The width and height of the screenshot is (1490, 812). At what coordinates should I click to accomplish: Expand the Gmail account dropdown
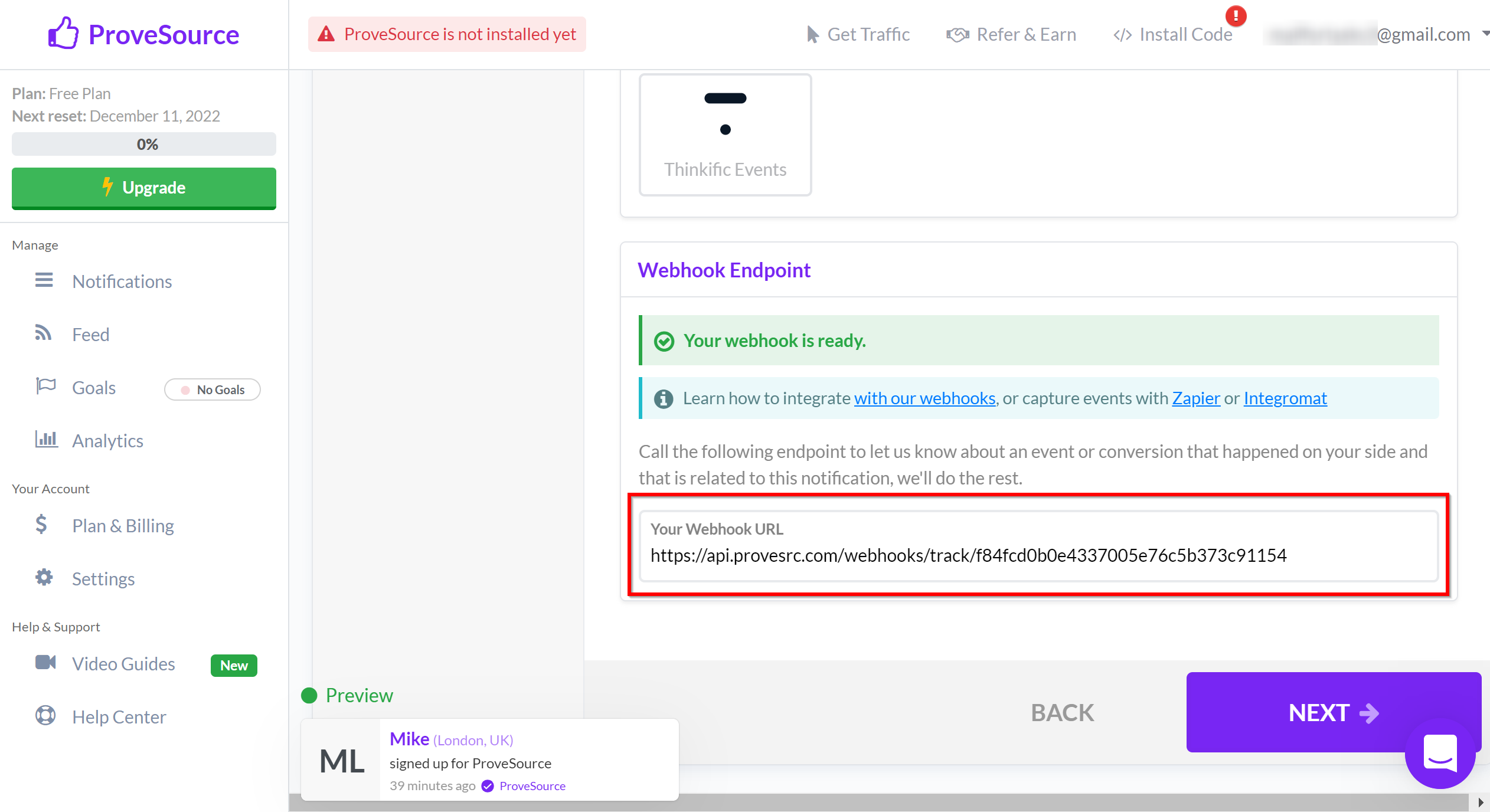point(1481,34)
